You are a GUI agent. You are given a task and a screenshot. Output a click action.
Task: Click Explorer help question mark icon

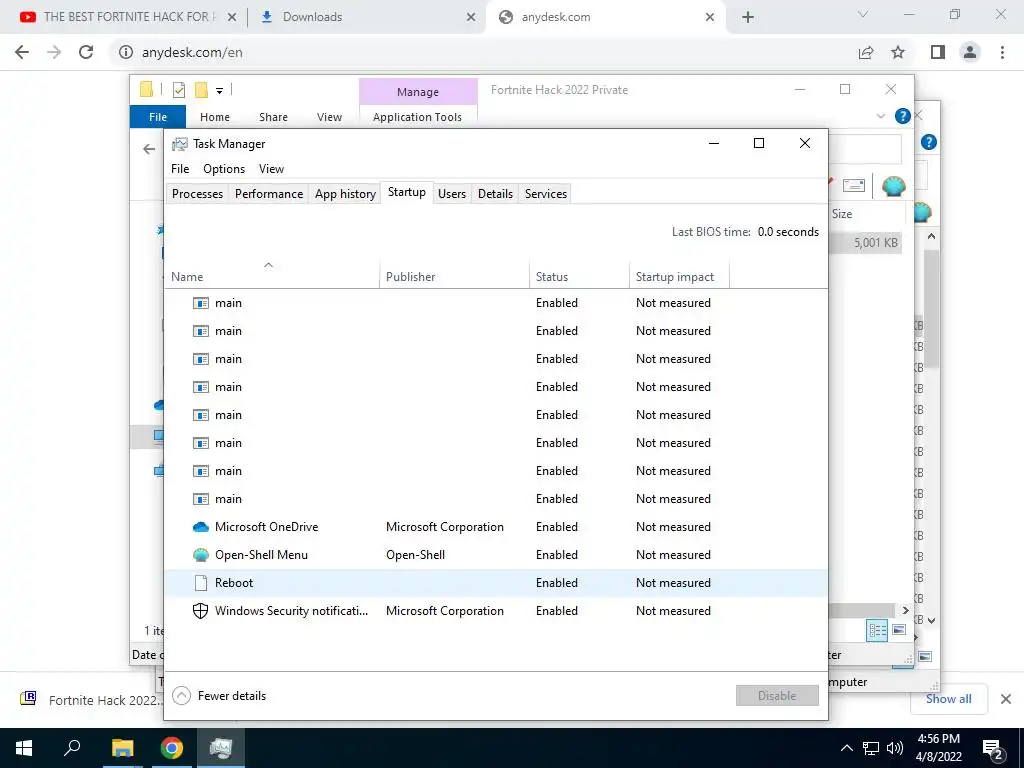[x=903, y=116]
